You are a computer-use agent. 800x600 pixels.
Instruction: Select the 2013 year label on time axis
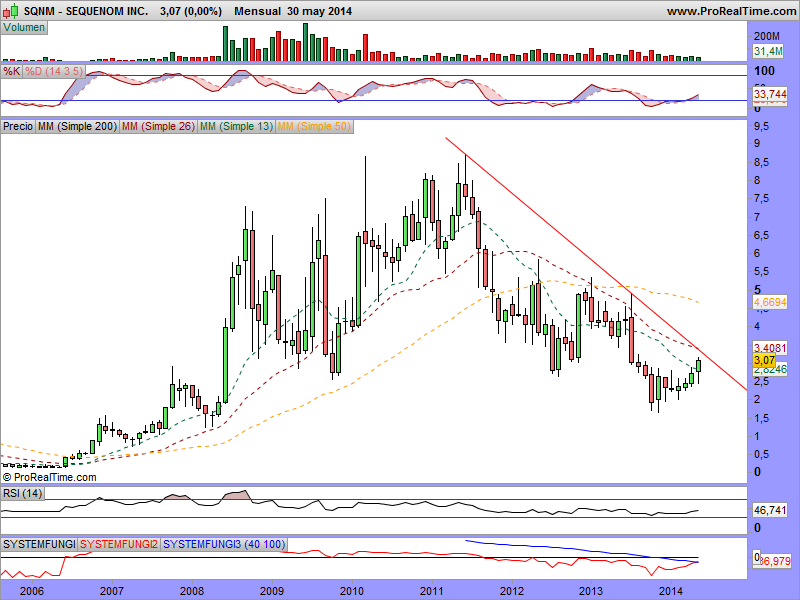pos(592,591)
